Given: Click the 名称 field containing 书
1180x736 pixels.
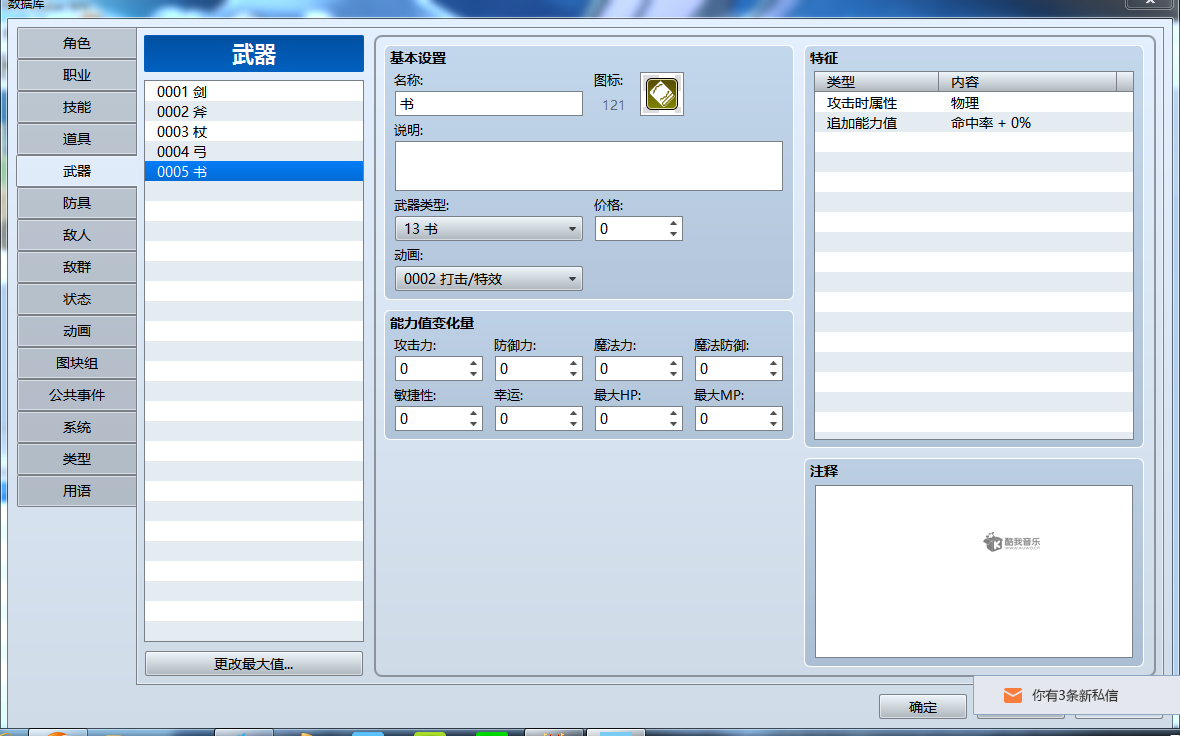Looking at the screenshot, I should [x=488, y=104].
